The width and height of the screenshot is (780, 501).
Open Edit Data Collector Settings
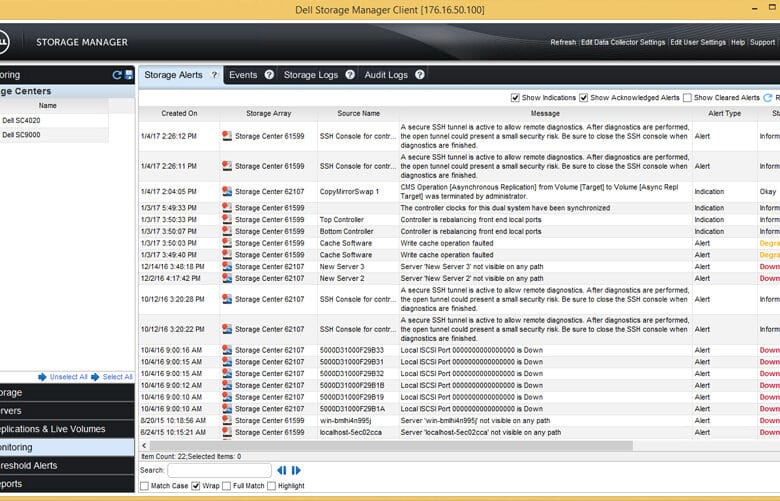pyautogui.click(x=623, y=42)
